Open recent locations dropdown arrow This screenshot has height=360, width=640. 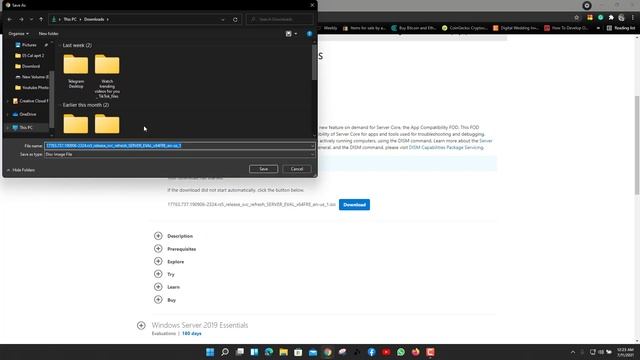pyautogui.click(x=31, y=19)
